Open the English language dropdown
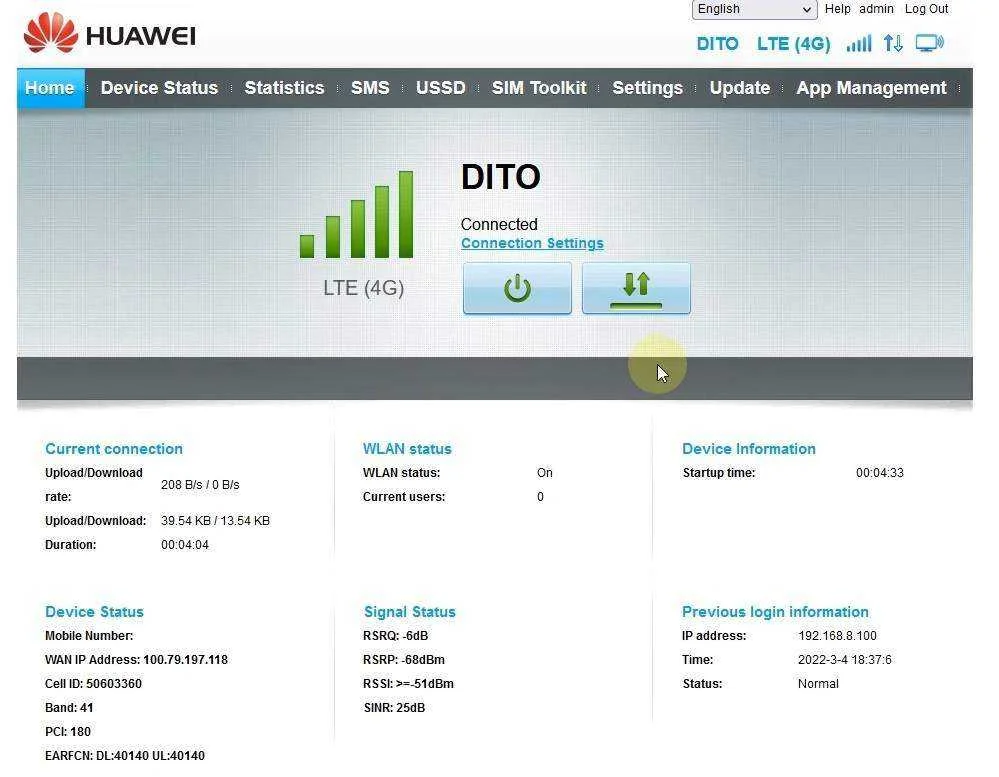 [754, 10]
